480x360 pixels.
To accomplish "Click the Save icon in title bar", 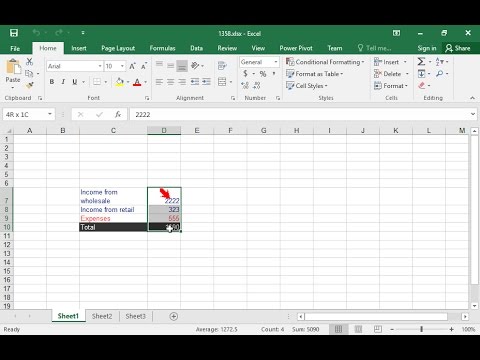I will (x=14, y=33).
